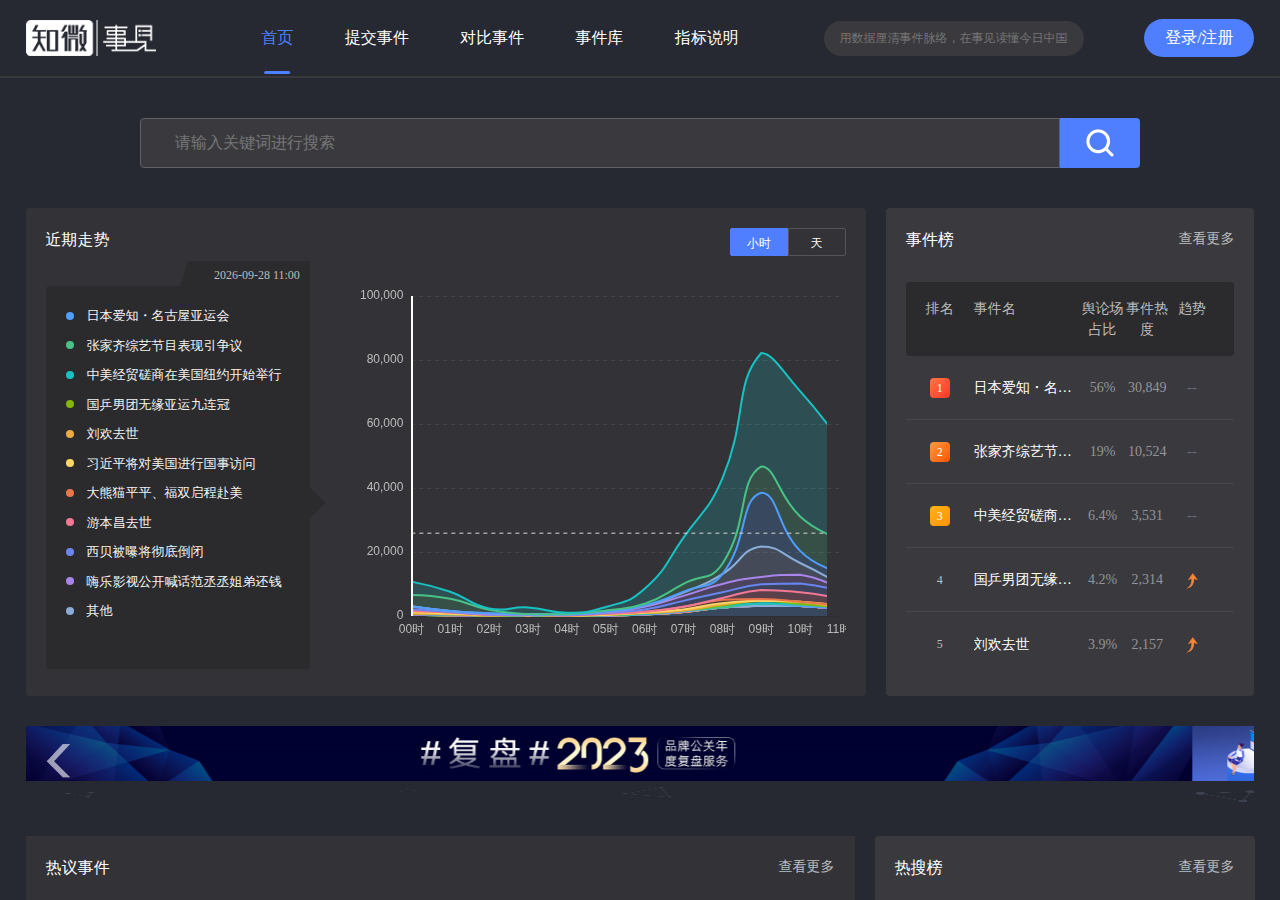Click the previous banner arrow
1280x900 pixels.
pyautogui.click(x=59, y=760)
